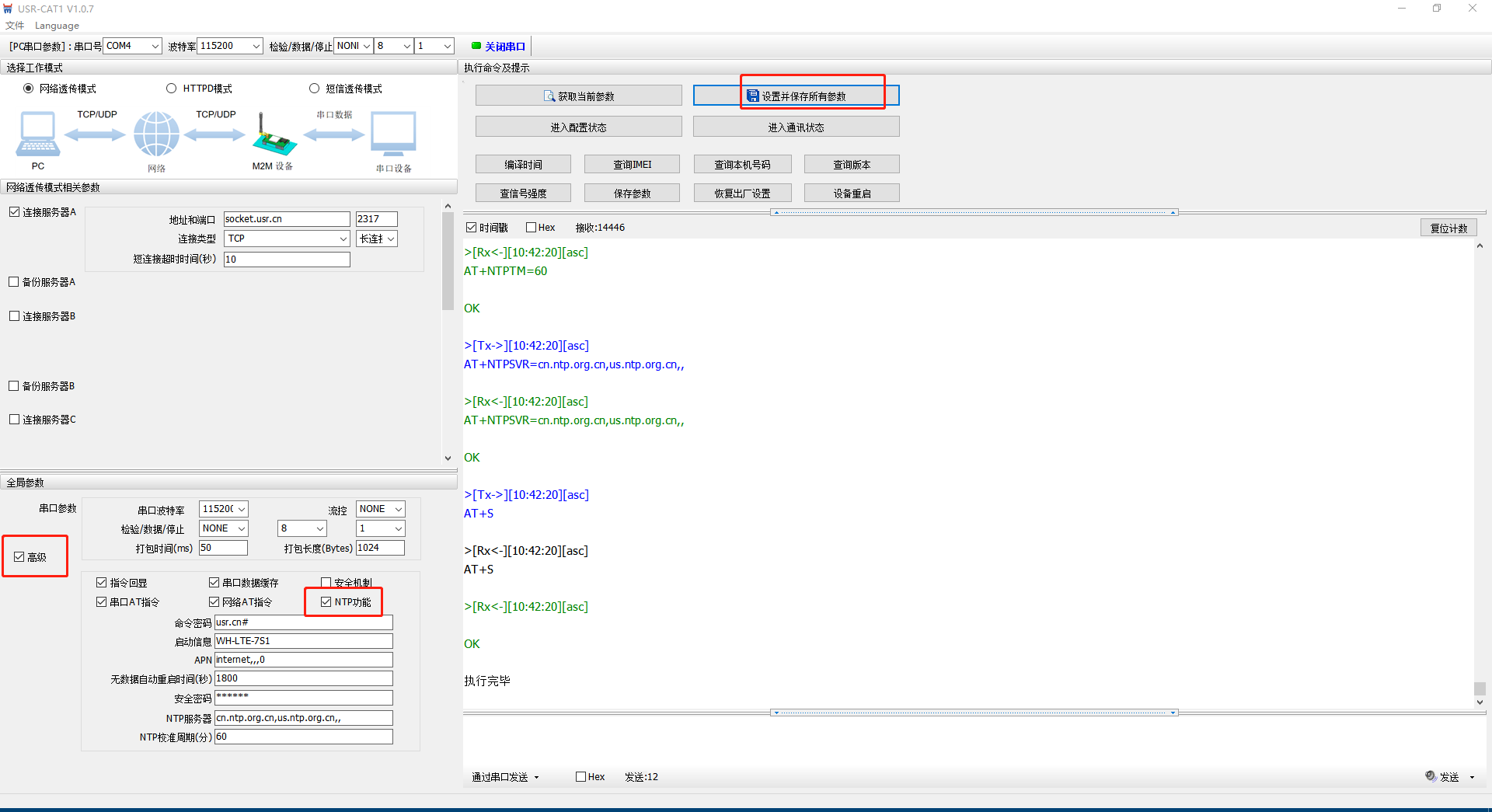Click 查询IMEI button
The height and width of the screenshot is (812, 1492).
(632, 164)
